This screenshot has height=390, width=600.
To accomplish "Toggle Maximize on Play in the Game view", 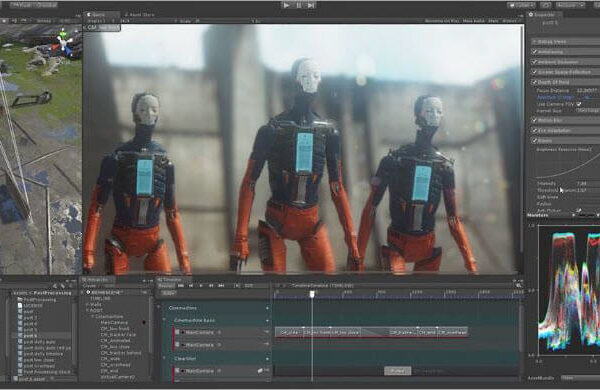I will (x=443, y=21).
